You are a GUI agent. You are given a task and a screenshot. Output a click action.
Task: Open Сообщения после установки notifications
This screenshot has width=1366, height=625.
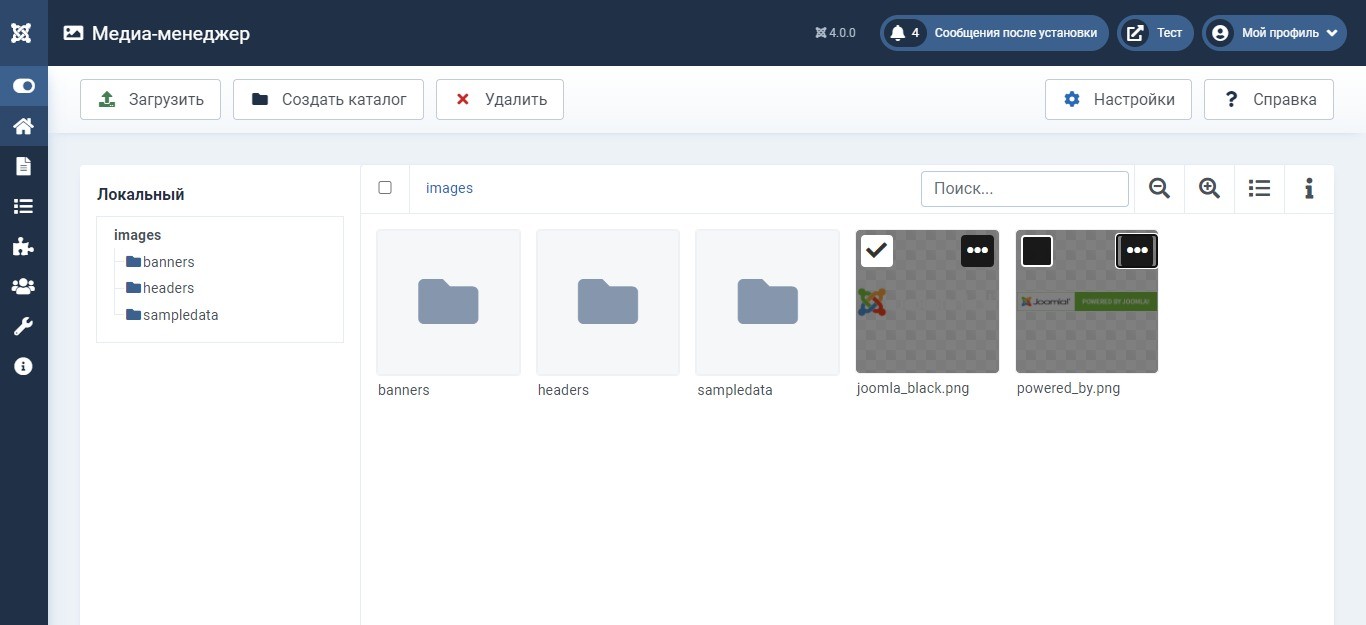994,33
